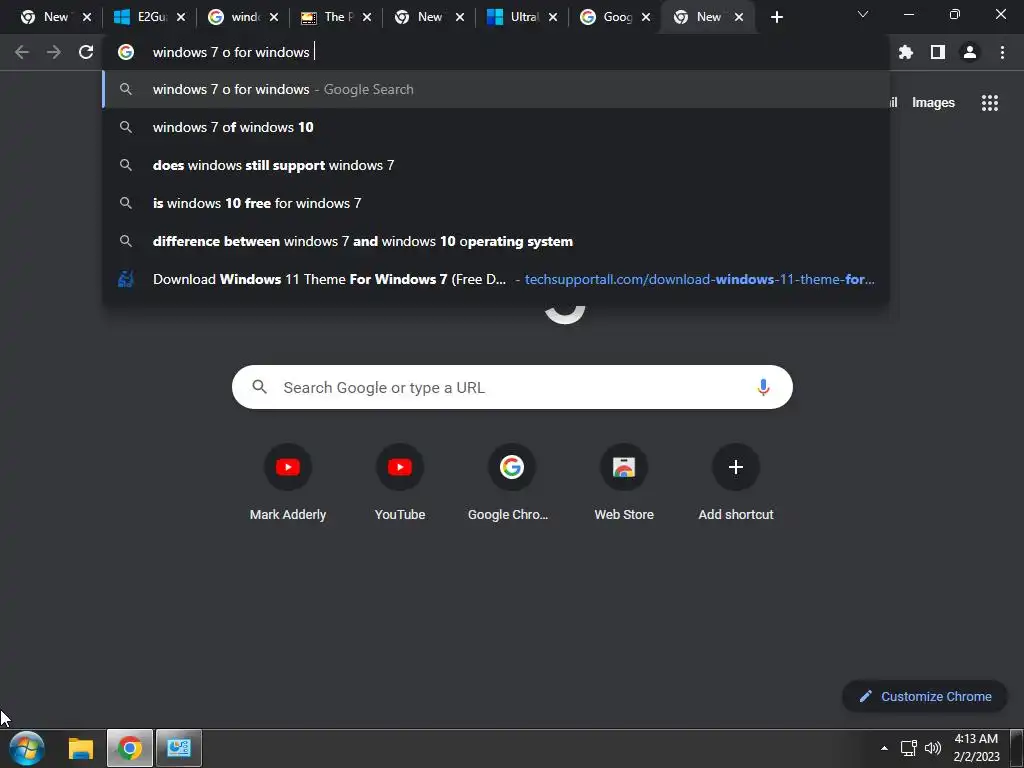Open File Explorer from the taskbar
This screenshot has width=1024, height=768.
point(80,748)
